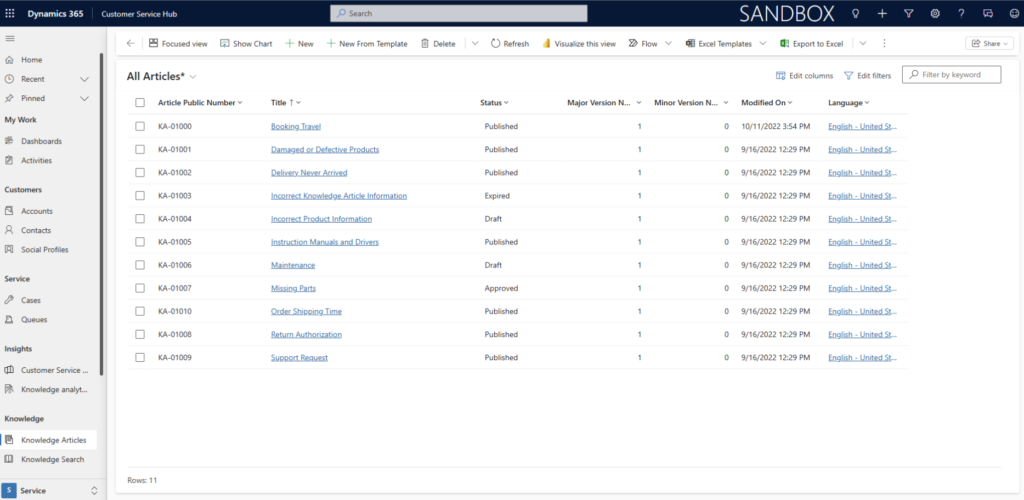Expand the Pinned section chevron
Viewport: 1024px width, 500px height.
click(84, 99)
